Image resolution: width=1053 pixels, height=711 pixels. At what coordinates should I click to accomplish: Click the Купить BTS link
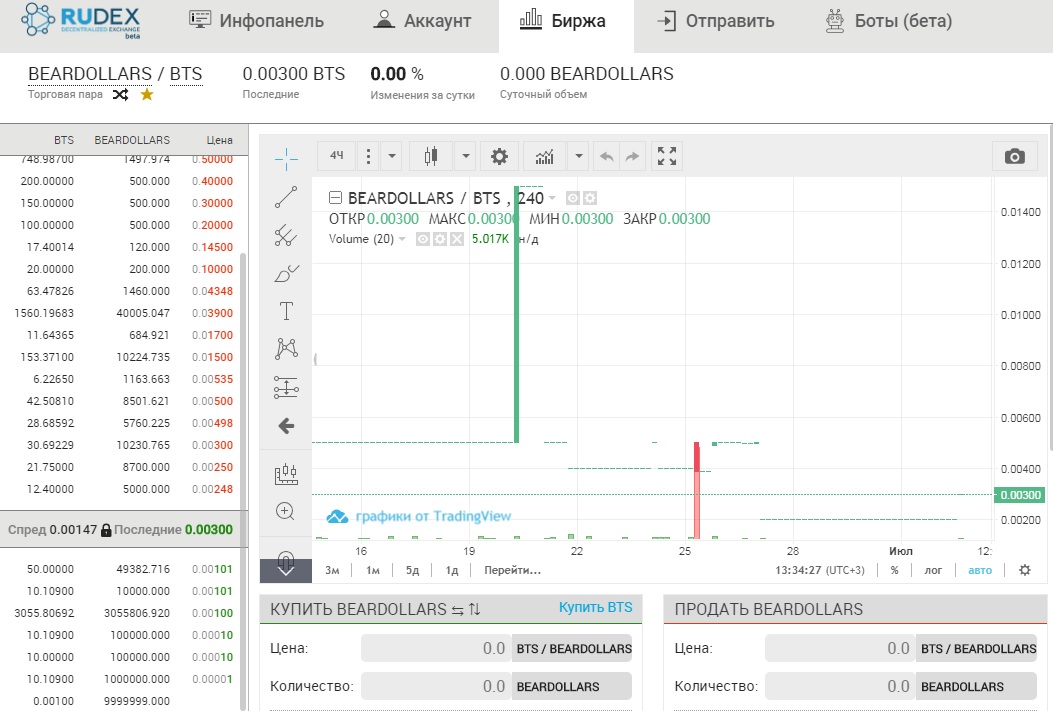(x=596, y=607)
